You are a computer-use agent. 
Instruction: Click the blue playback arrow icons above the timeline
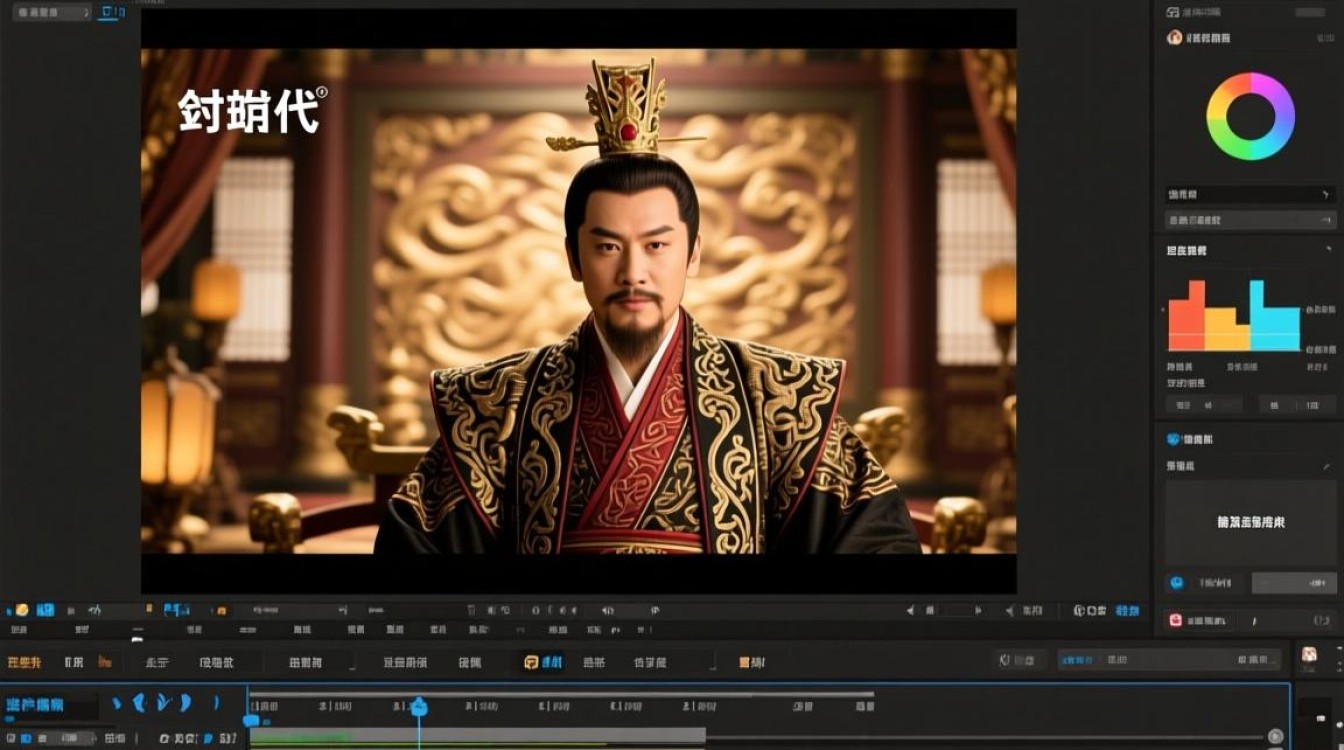(x=165, y=703)
